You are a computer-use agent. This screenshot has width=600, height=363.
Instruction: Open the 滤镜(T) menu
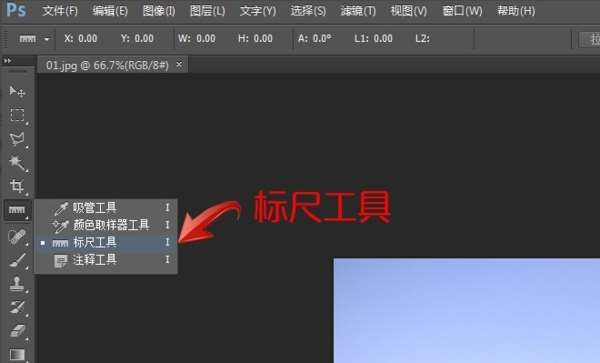click(358, 11)
